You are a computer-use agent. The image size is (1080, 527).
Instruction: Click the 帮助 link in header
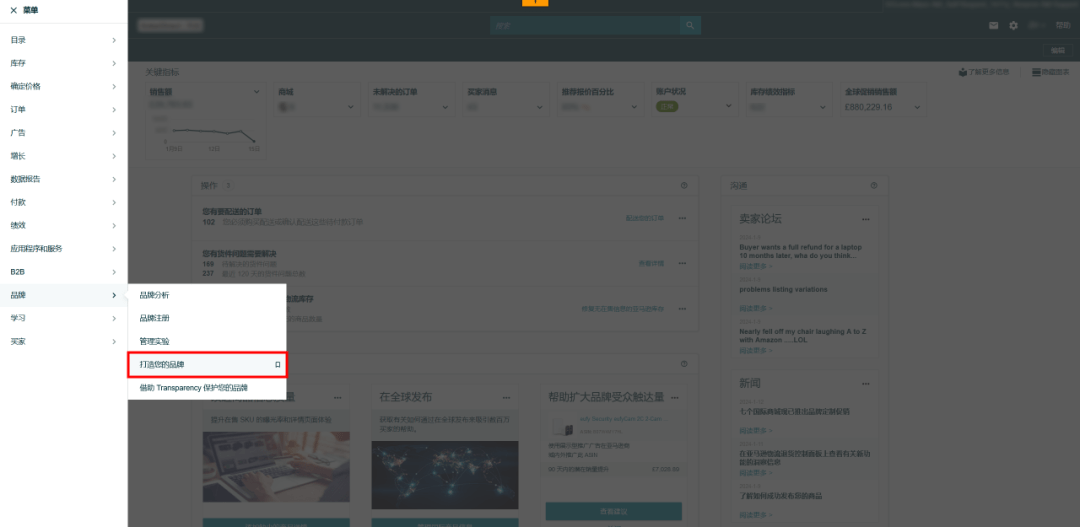click(1062, 26)
